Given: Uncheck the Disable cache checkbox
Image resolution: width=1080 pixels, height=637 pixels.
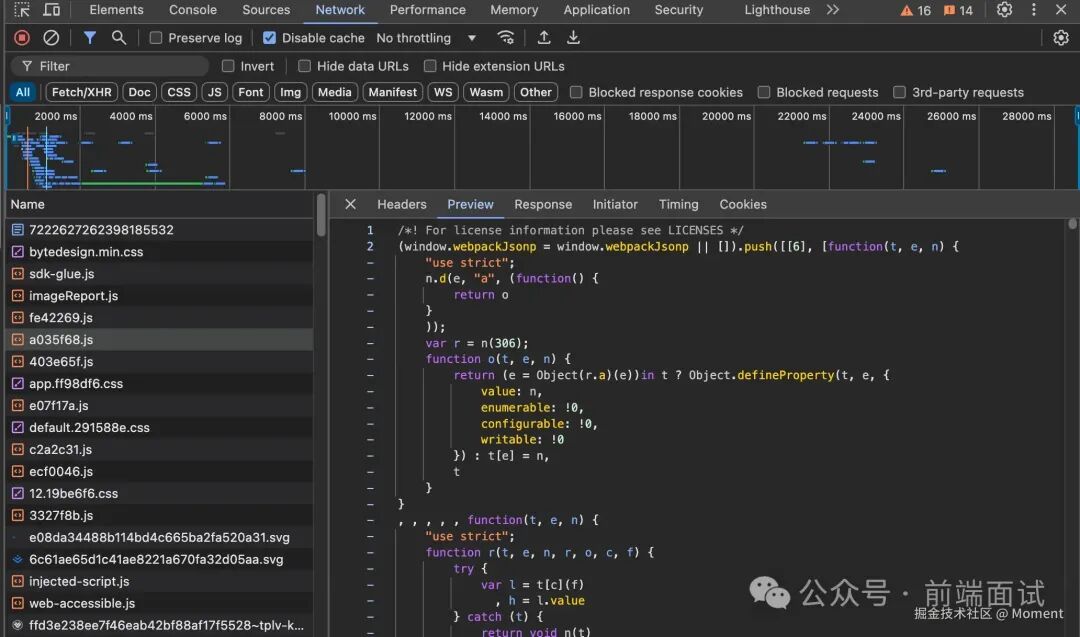Looking at the screenshot, I should tap(269, 38).
